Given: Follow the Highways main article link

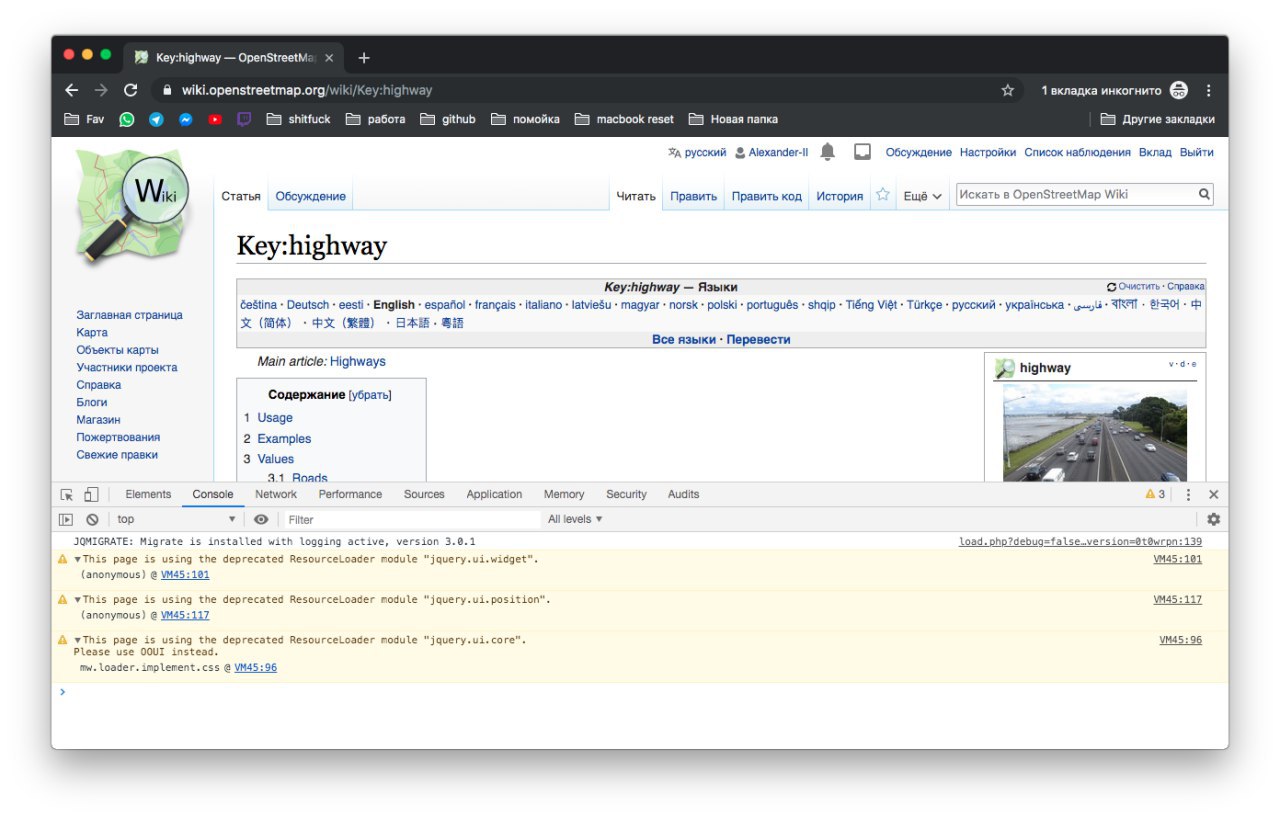Looking at the screenshot, I should click(x=357, y=361).
